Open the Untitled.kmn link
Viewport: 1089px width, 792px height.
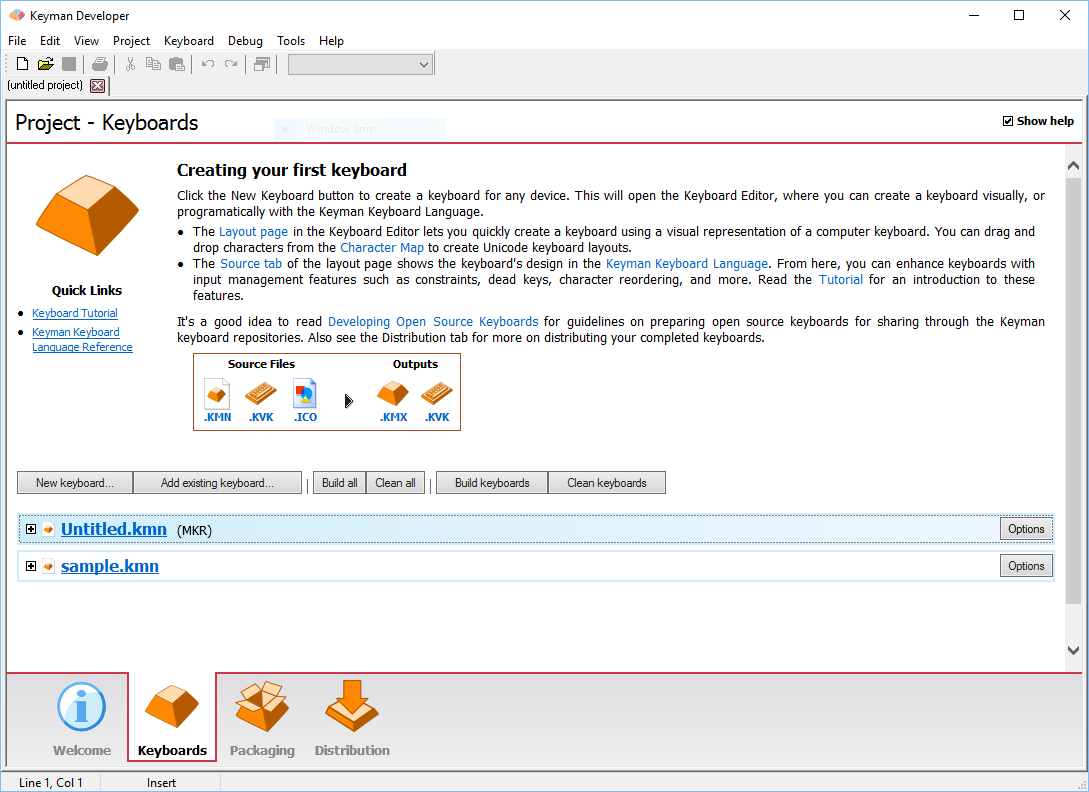(x=114, y=529)
